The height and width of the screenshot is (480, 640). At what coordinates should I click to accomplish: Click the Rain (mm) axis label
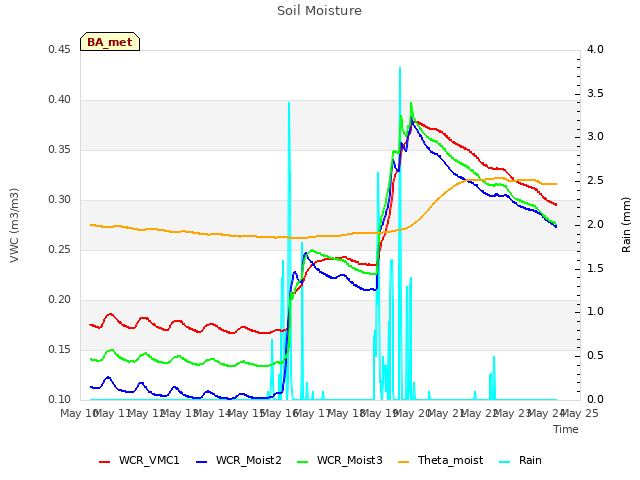coord(626,225)
